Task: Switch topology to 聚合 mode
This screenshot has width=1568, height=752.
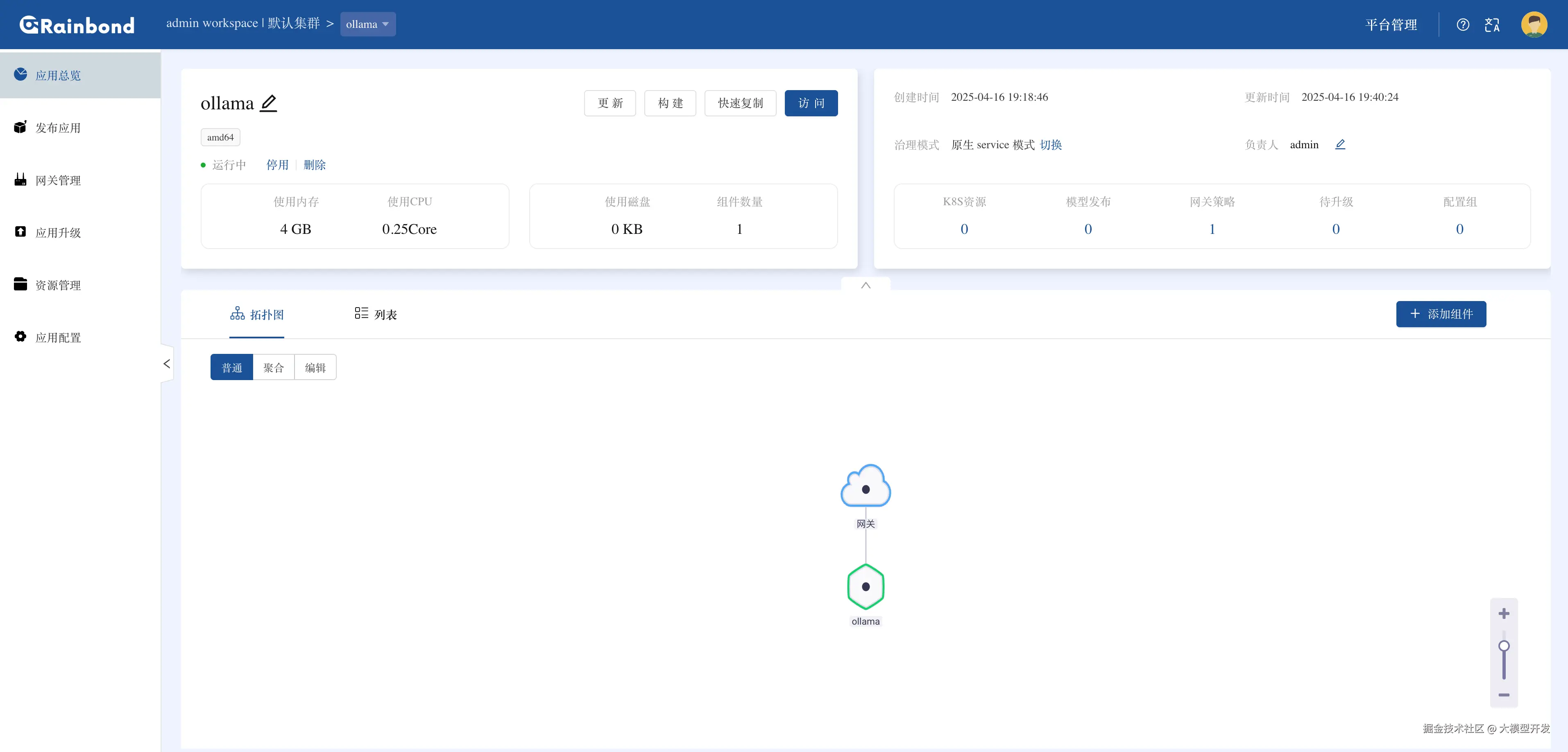Action: click(273, 367)
